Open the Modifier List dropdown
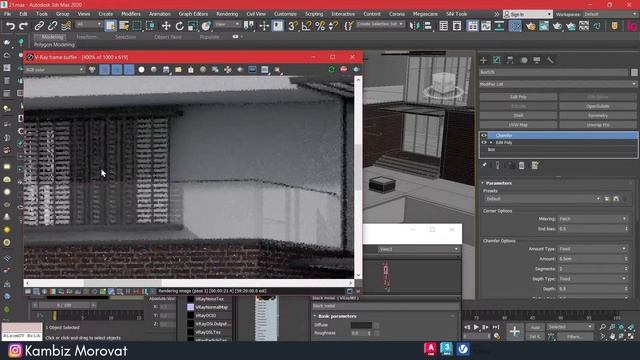 click(558, 84)
